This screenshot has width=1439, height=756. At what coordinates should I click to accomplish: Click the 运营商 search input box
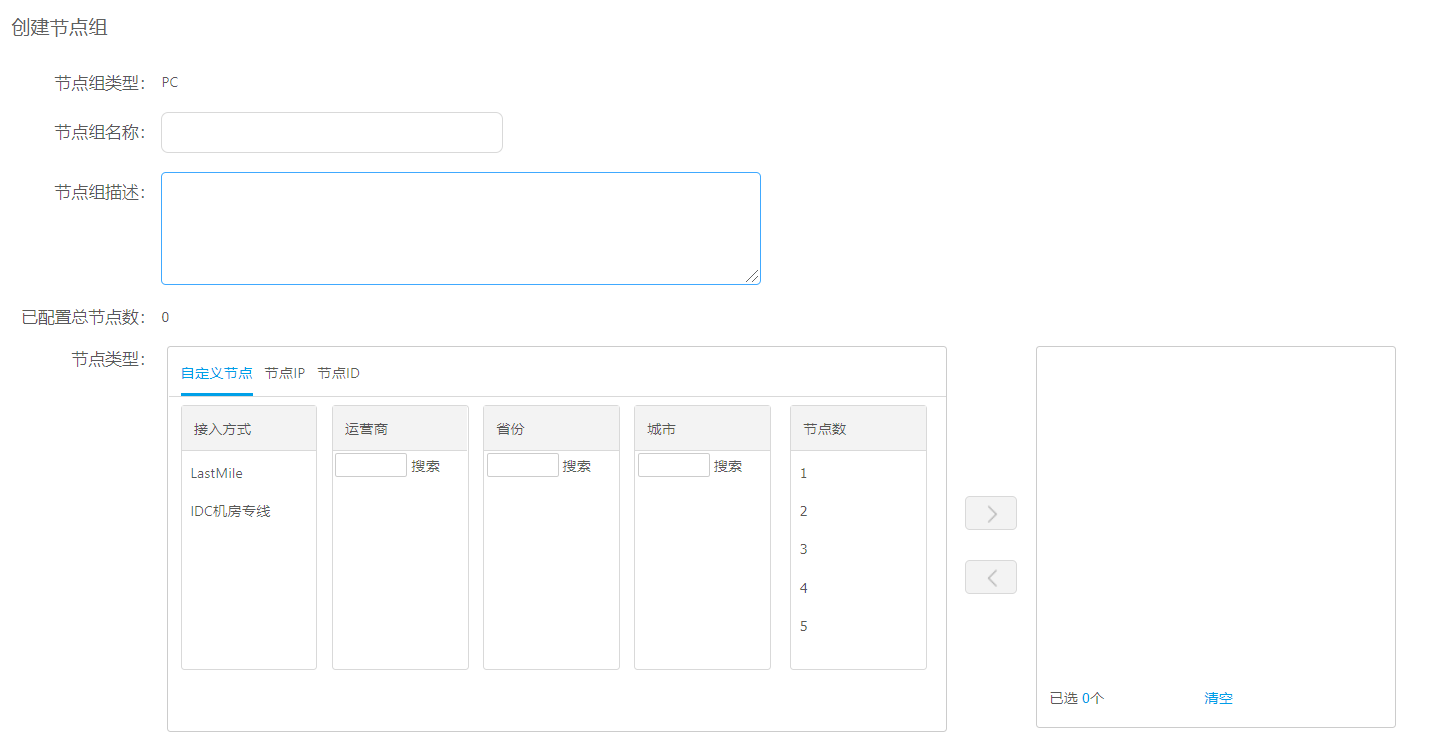(370, 465)
